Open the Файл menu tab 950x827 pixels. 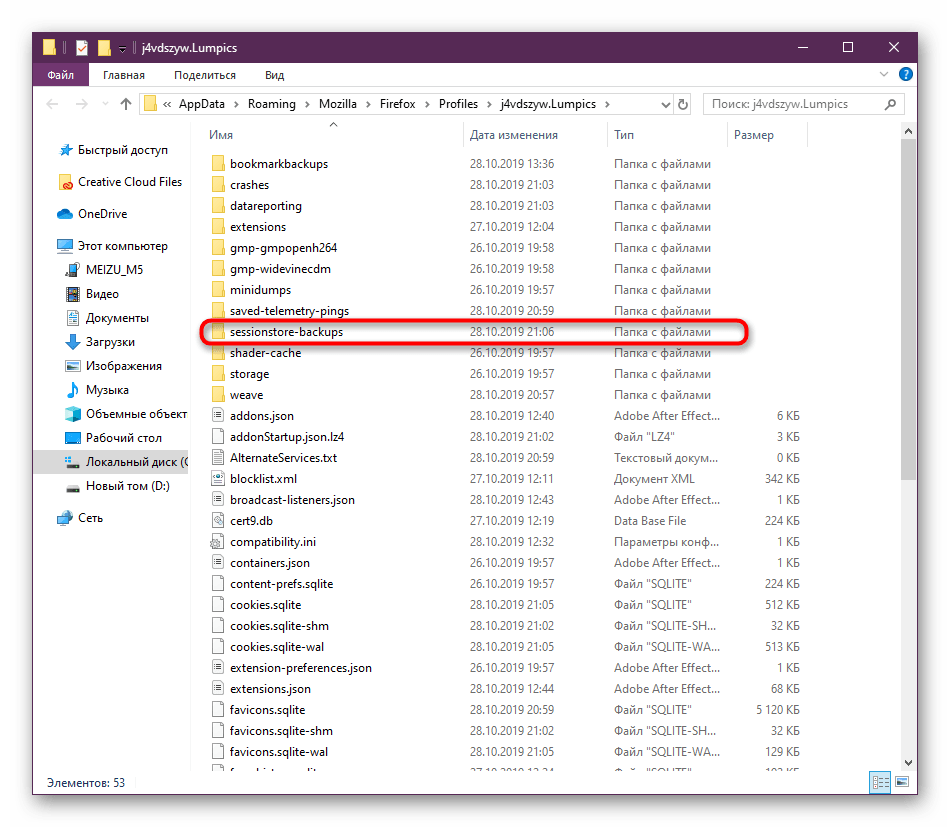(60, 75)
